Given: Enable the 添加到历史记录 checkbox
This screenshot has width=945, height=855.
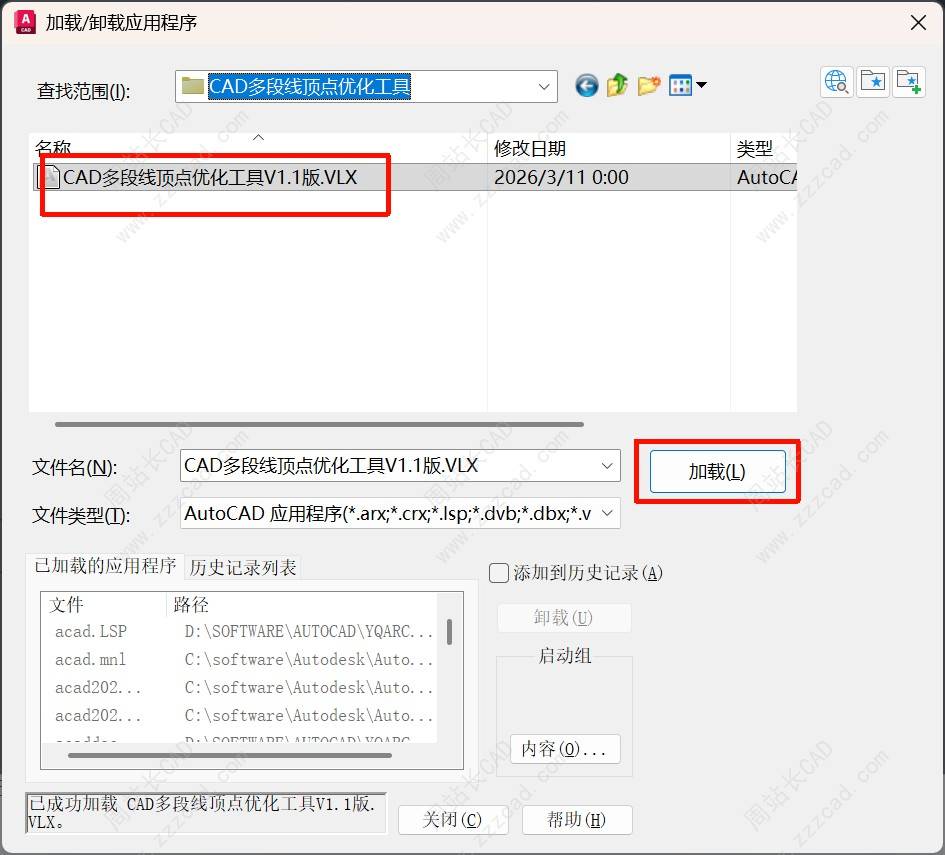Looking at the screenshot, I should [499, 573].
